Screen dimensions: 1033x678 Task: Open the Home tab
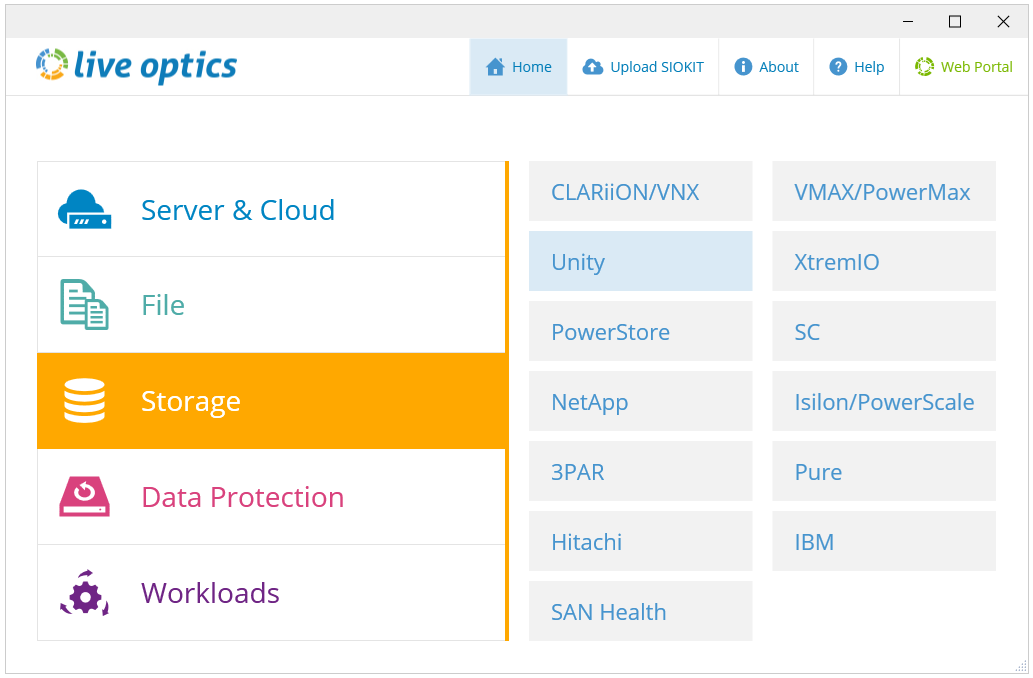point(518,67)
